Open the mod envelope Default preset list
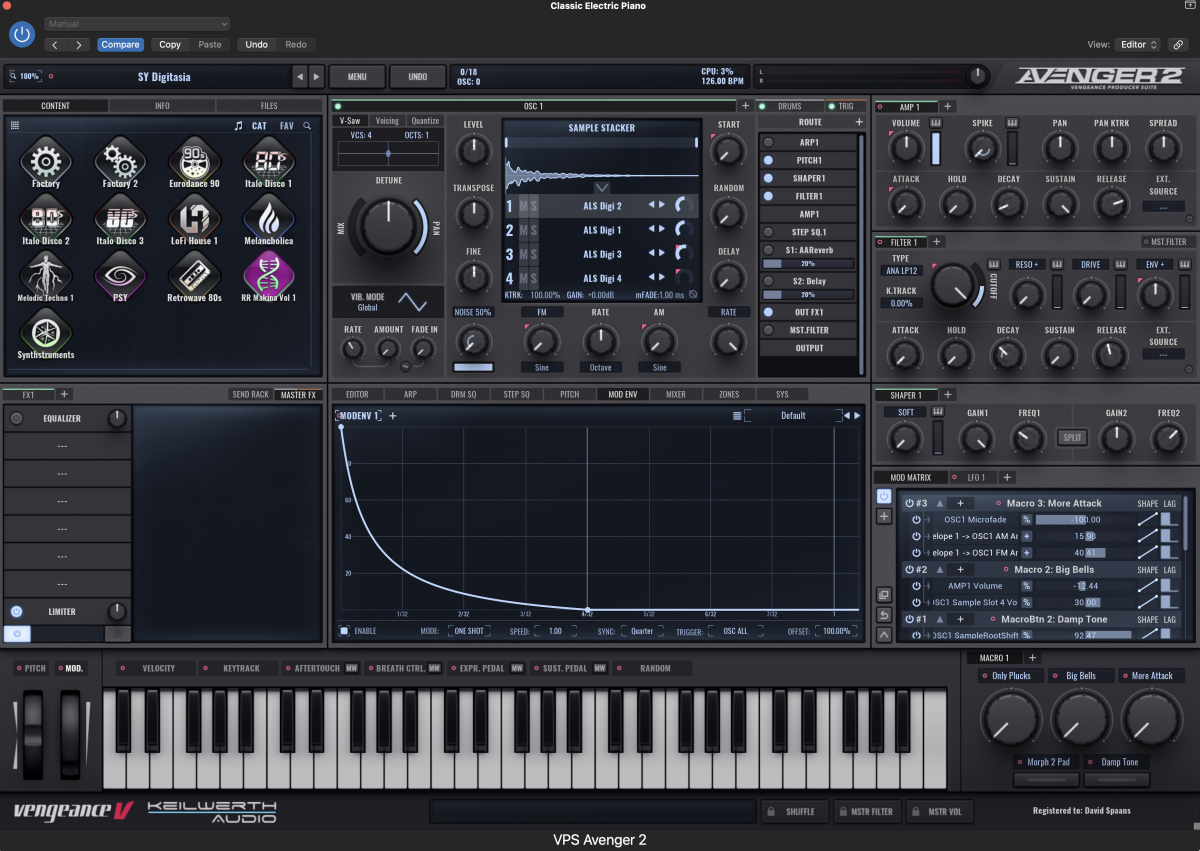 click(793, 415)
